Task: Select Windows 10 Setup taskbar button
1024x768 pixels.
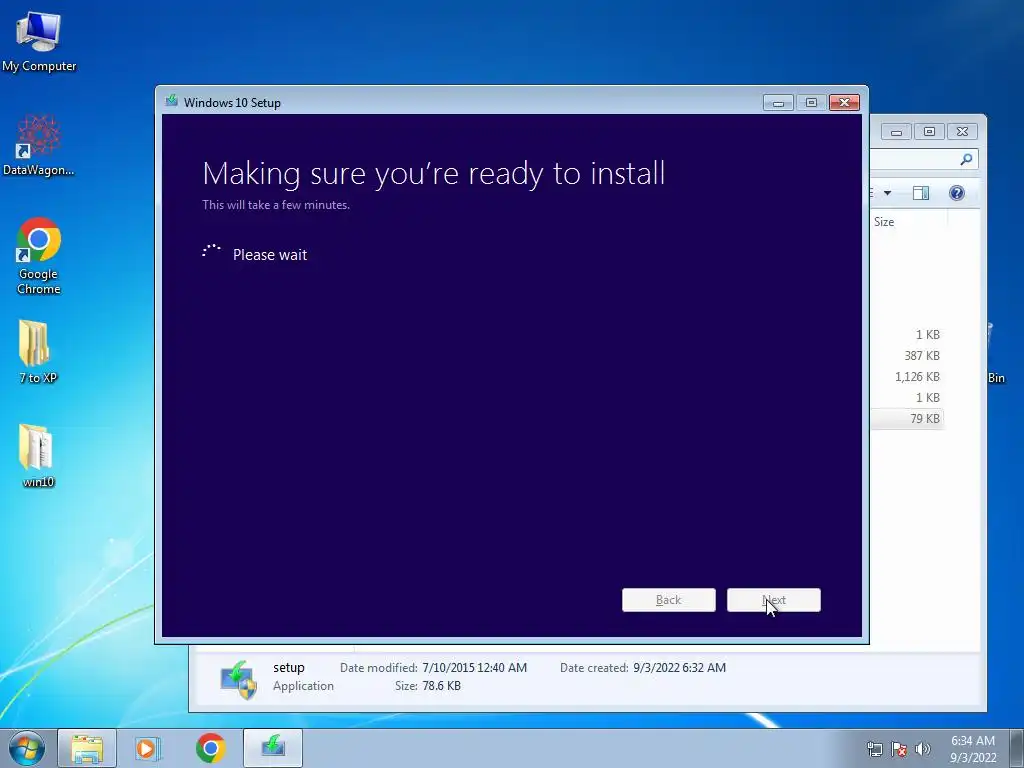Action: pyautogui.click(x=273, y=748)
